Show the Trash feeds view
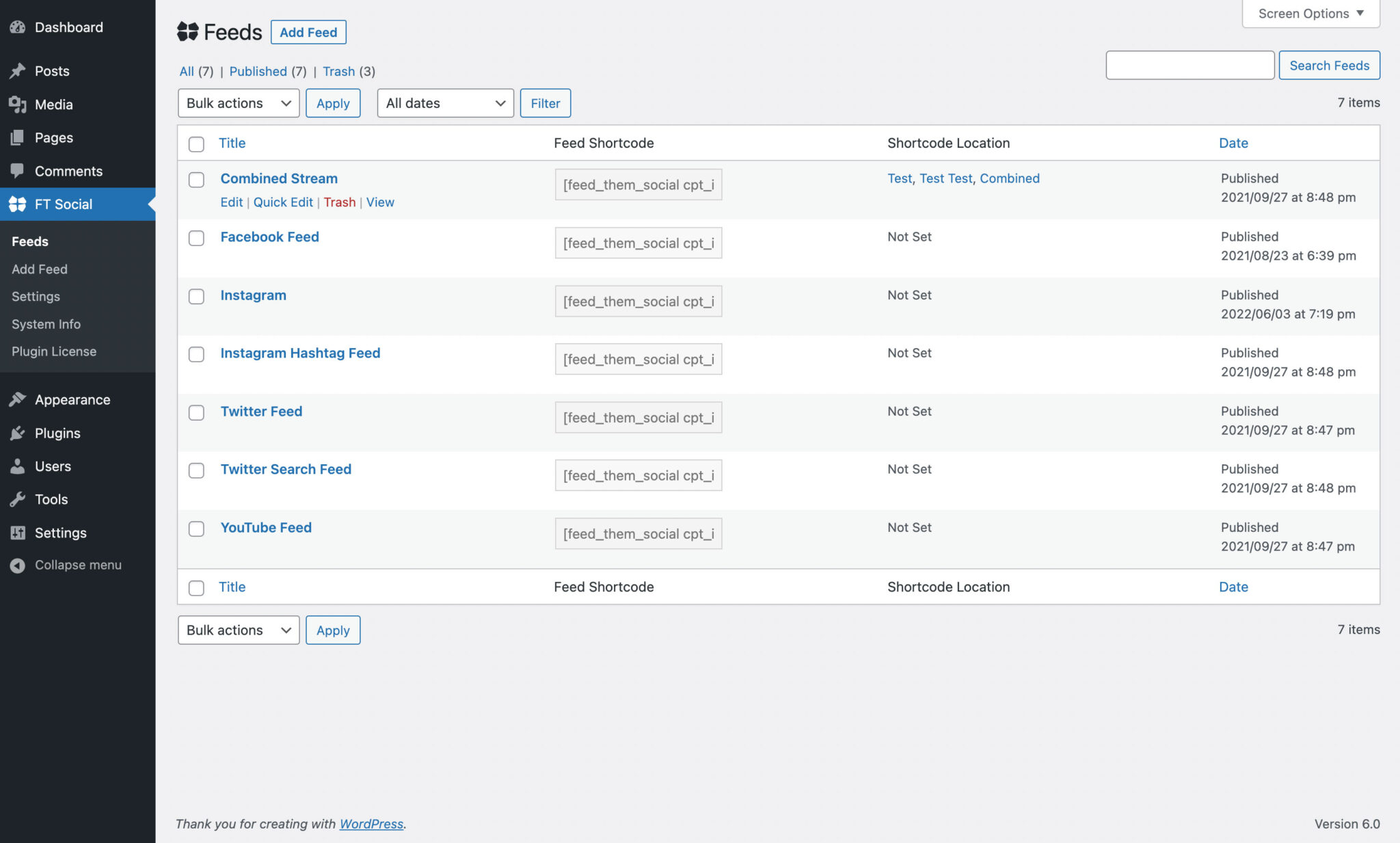The height and width of the screenshot is (843, 1400). coord(338,71)
